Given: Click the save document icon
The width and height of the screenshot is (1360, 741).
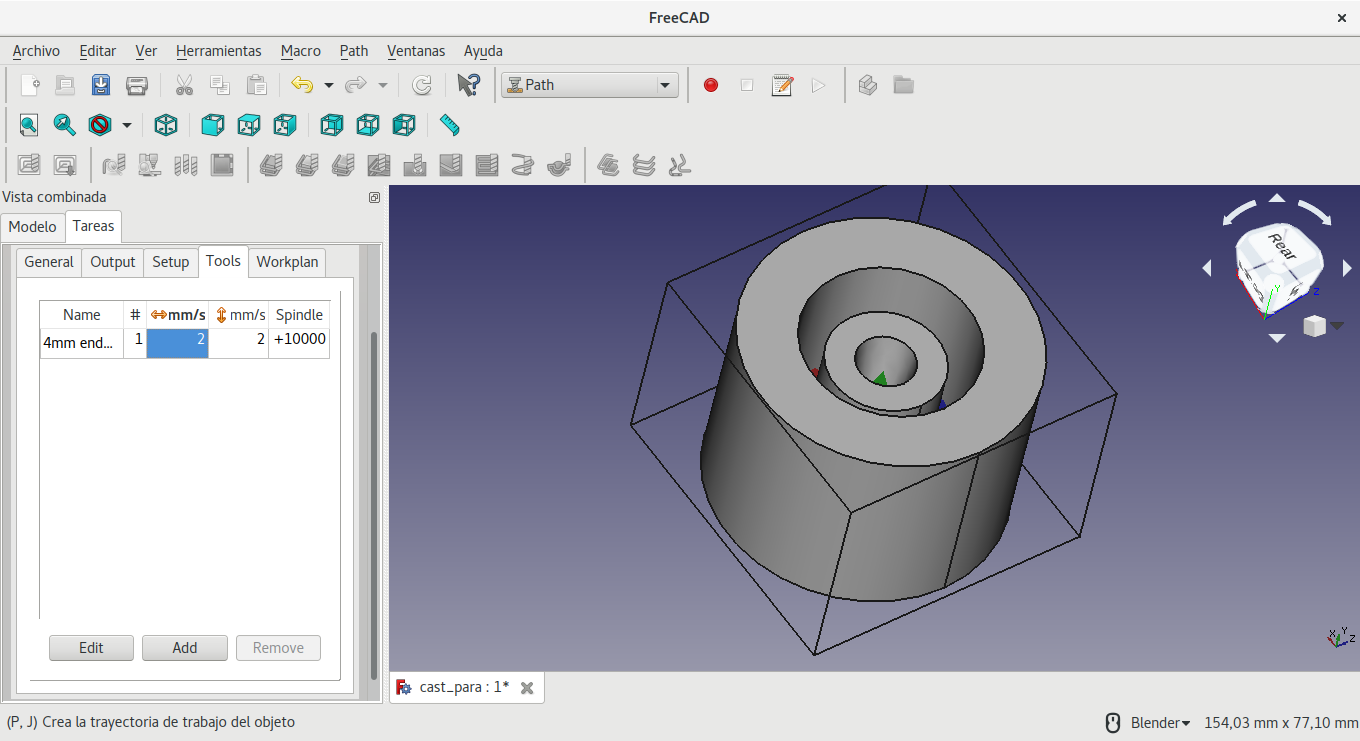Looking at the screenshot, I should (101, 85).
